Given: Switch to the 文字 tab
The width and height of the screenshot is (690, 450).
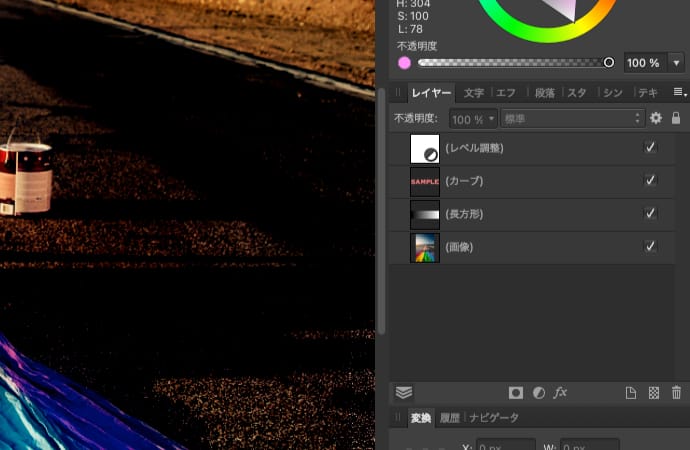Looking at the screenshot, I should (474, 93).
